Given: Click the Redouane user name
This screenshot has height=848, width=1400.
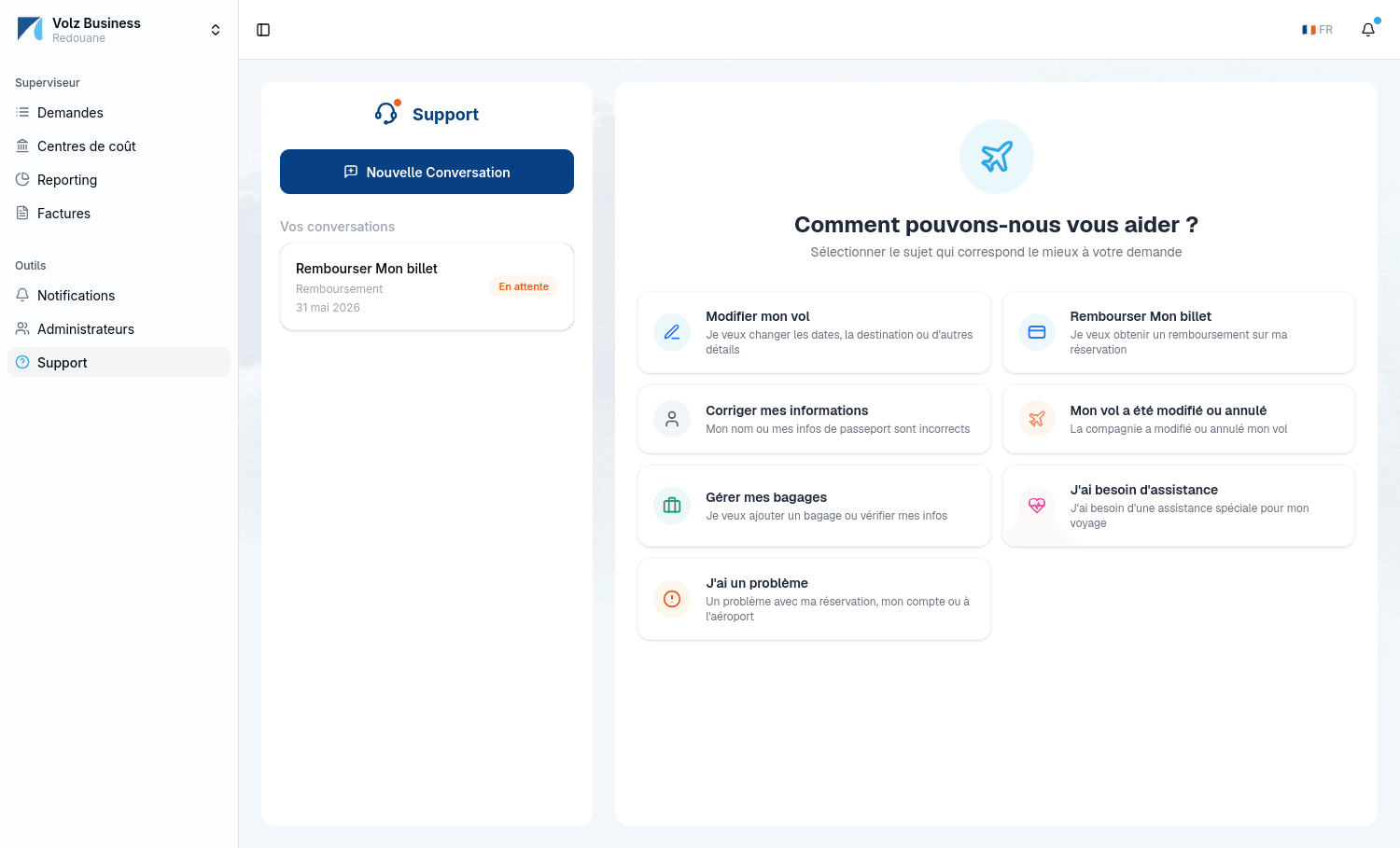Looking at the screenshot, I should point(78,38).
